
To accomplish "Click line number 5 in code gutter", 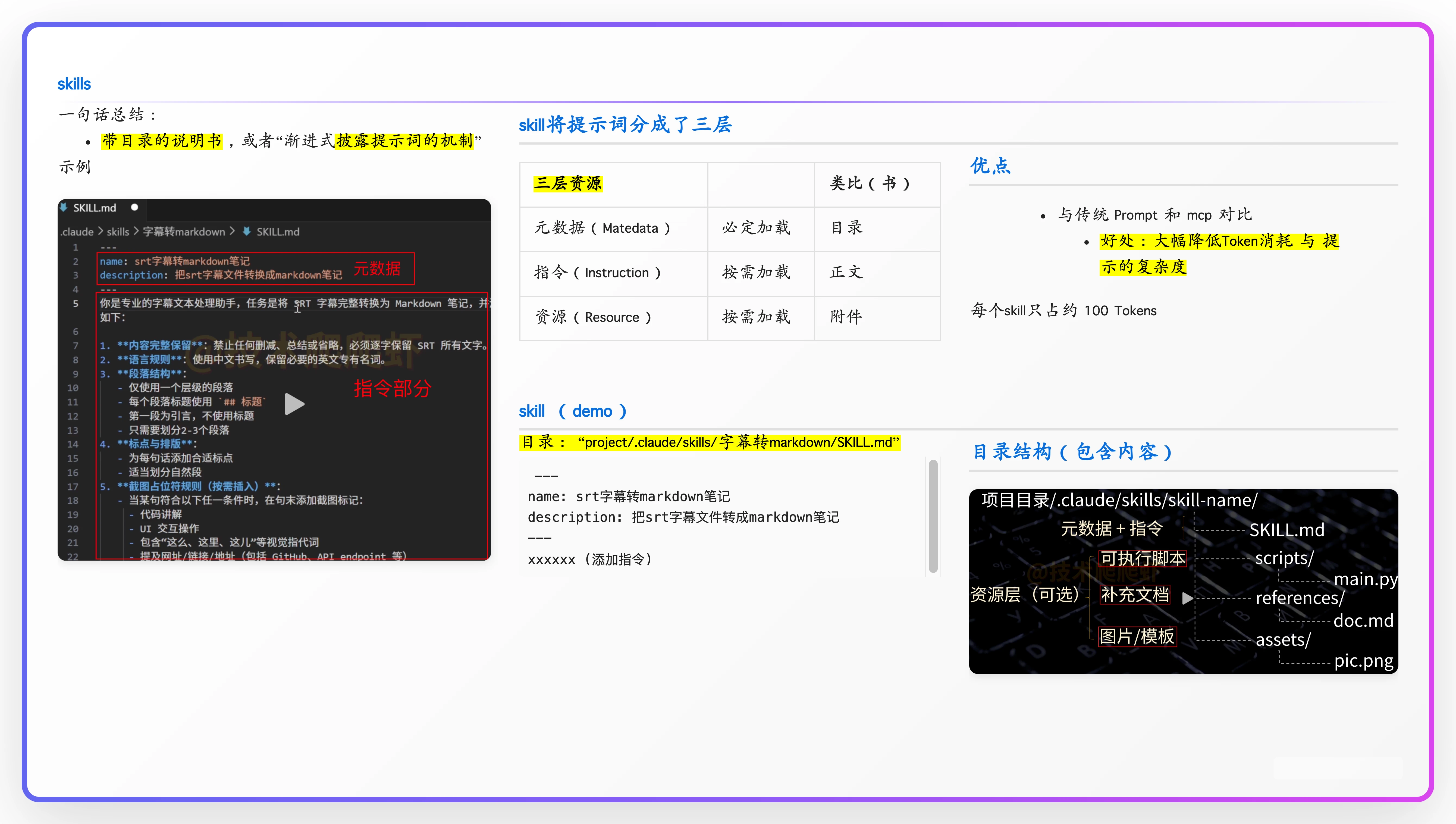I will (75, 303).
